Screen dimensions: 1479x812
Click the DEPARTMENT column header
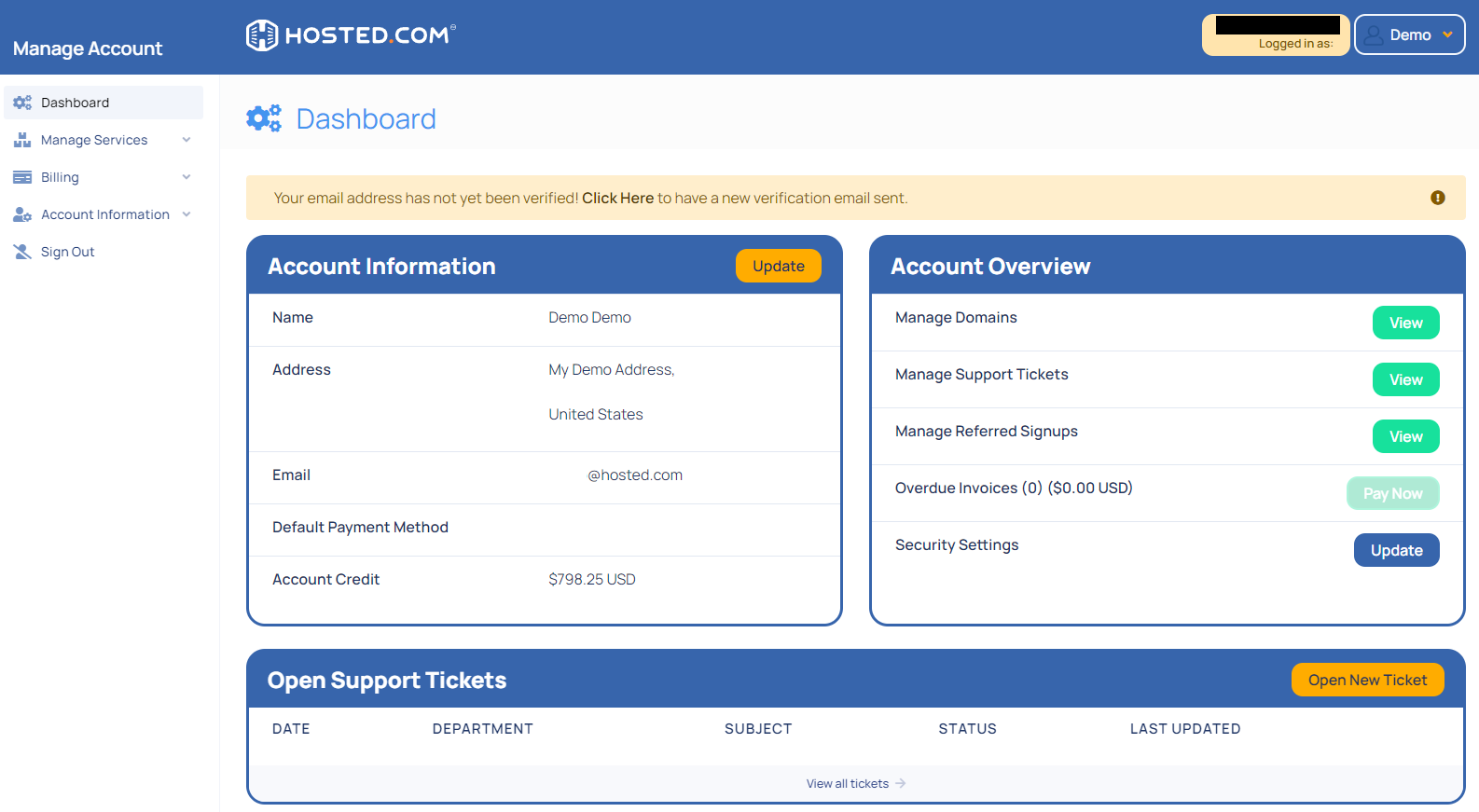coord(483,729)
